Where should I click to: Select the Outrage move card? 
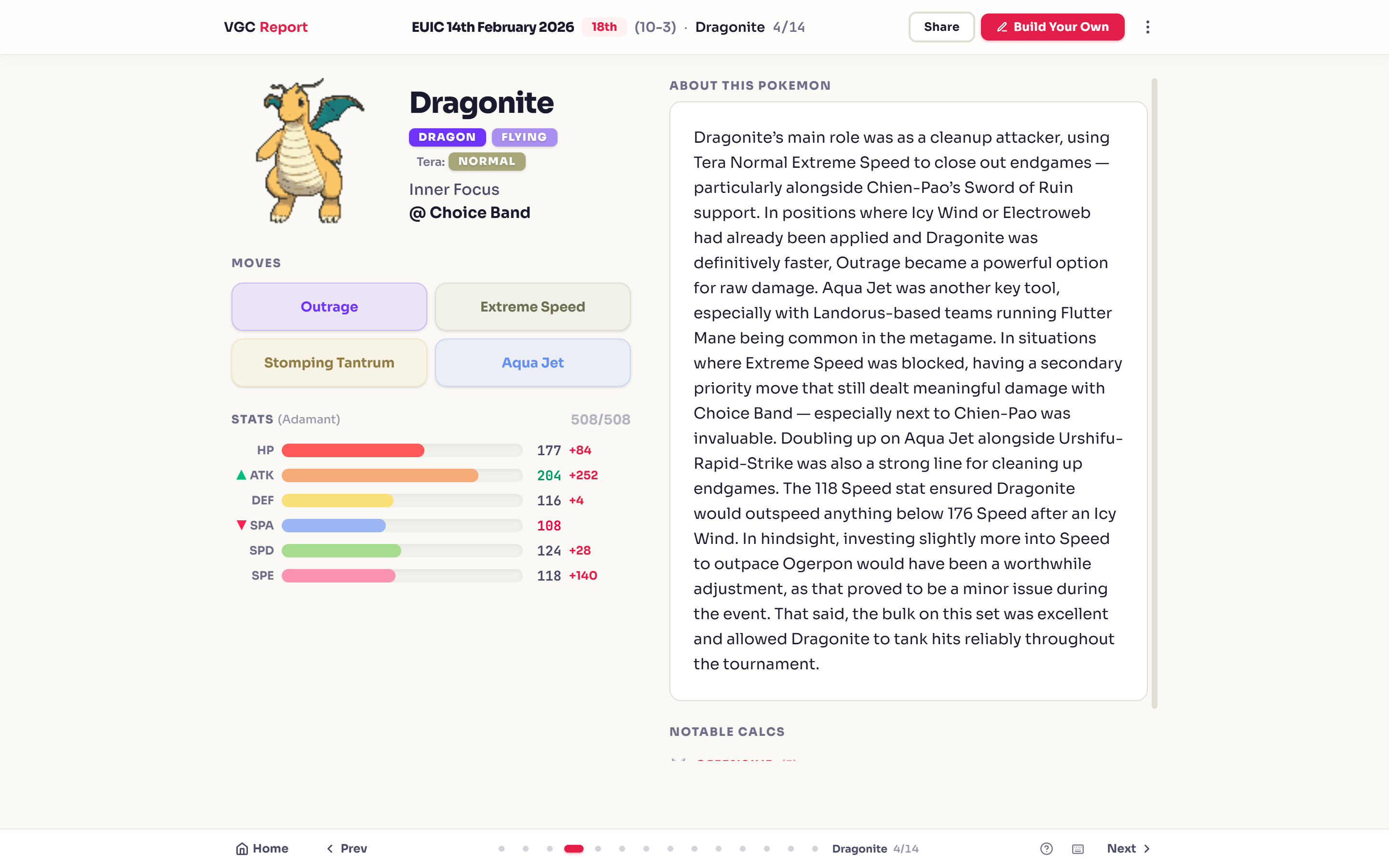coord(329,307)
